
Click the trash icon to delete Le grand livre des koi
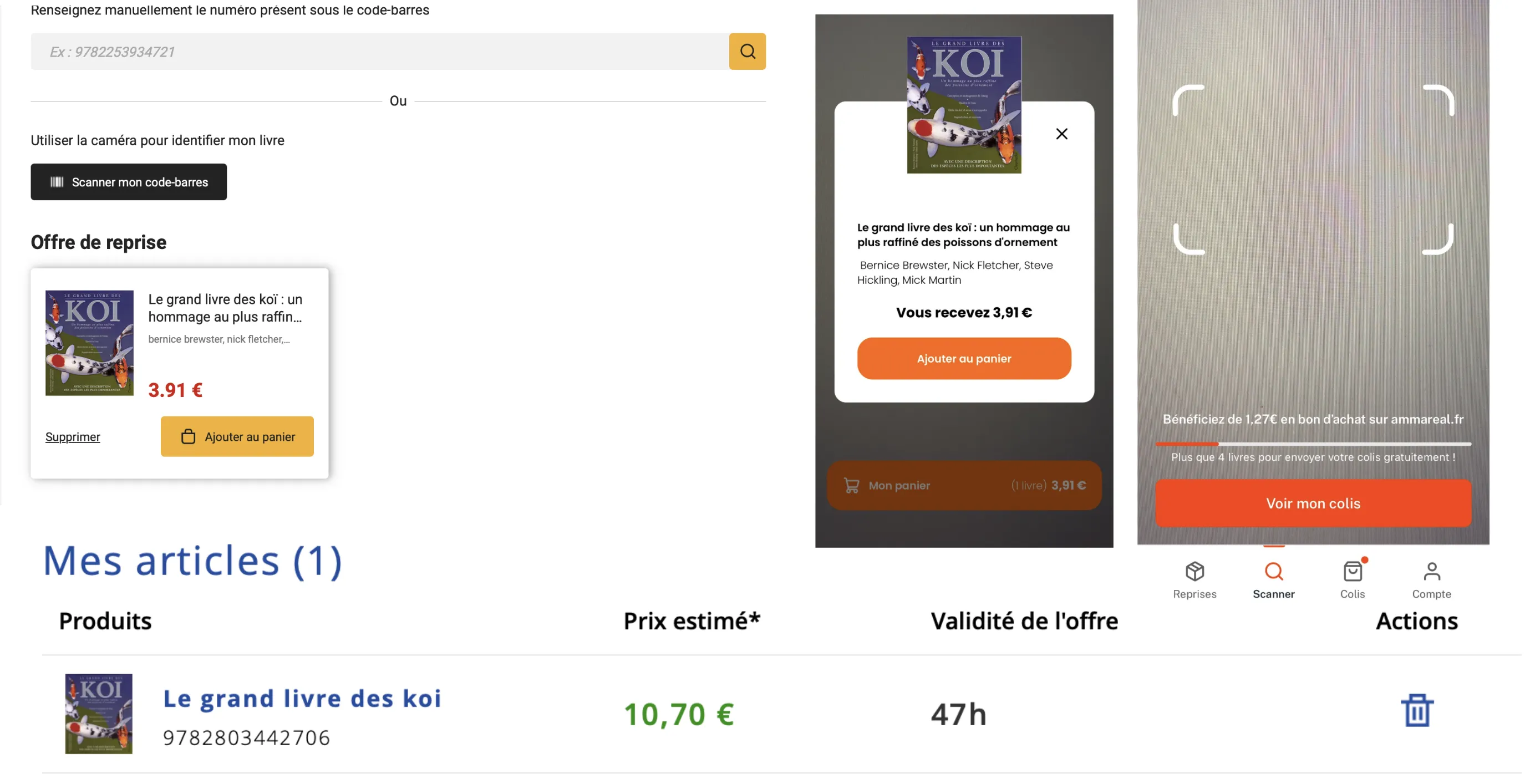tap(1416, 710)
